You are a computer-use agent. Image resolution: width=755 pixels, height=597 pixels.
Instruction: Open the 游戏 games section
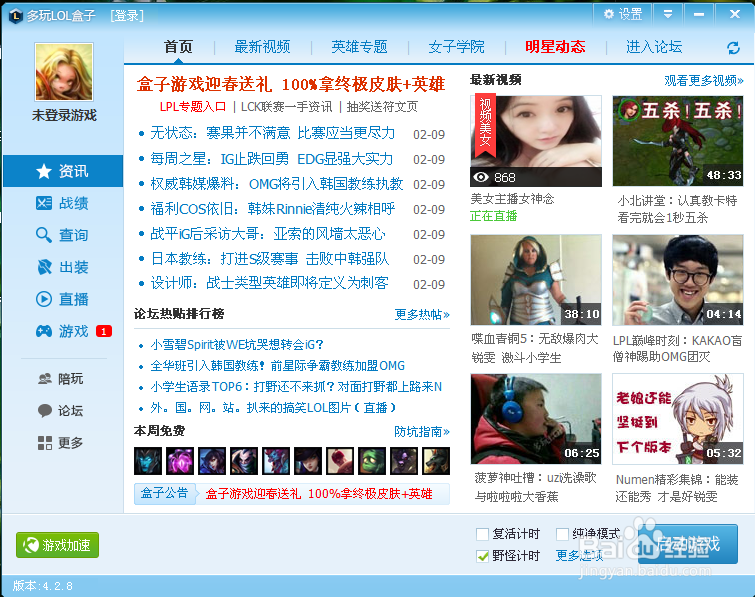pyautogui.click(x=63, y=331)
